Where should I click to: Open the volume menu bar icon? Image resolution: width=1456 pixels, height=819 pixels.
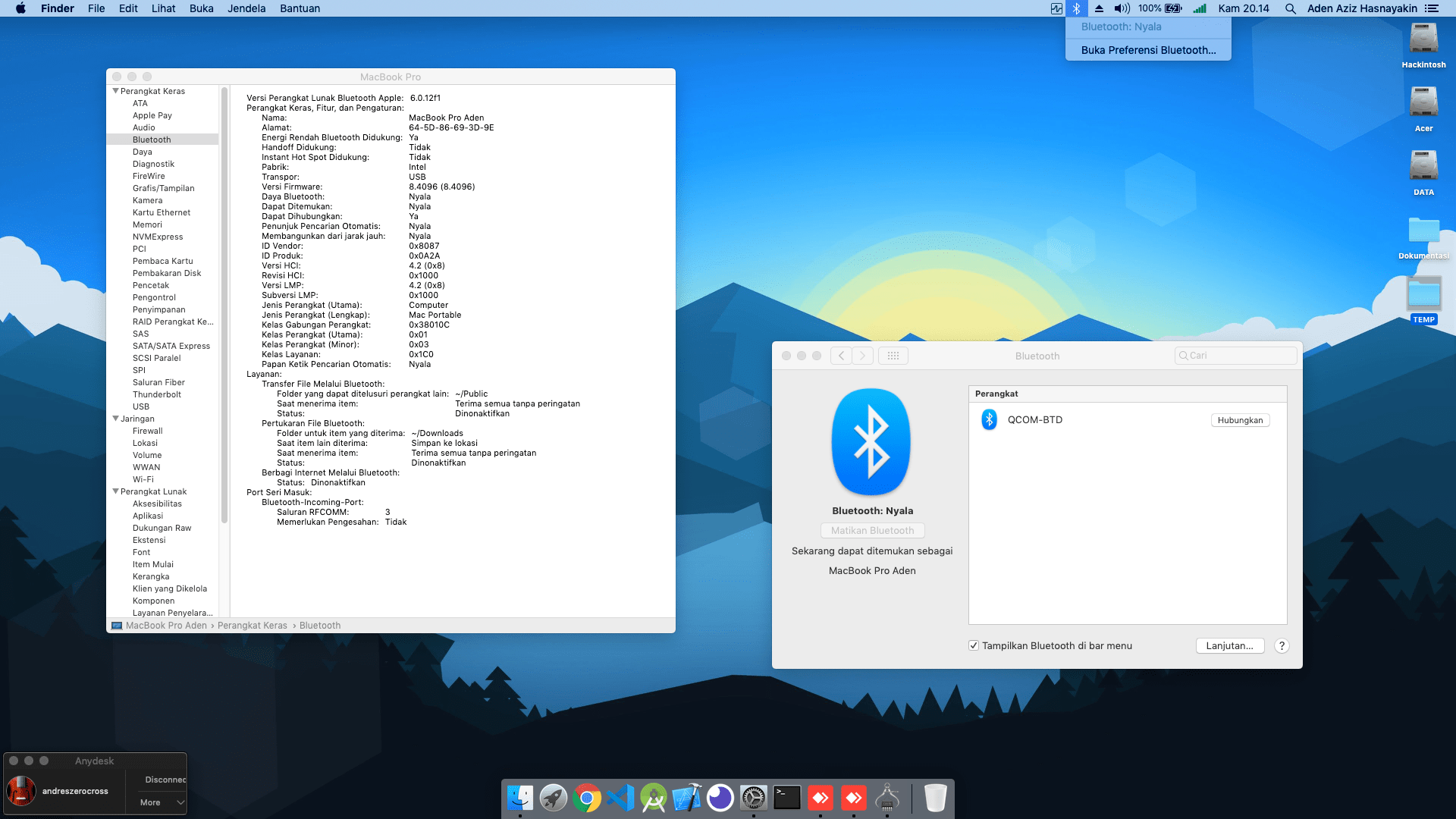pyautogui.click(x=1122, y=8)
